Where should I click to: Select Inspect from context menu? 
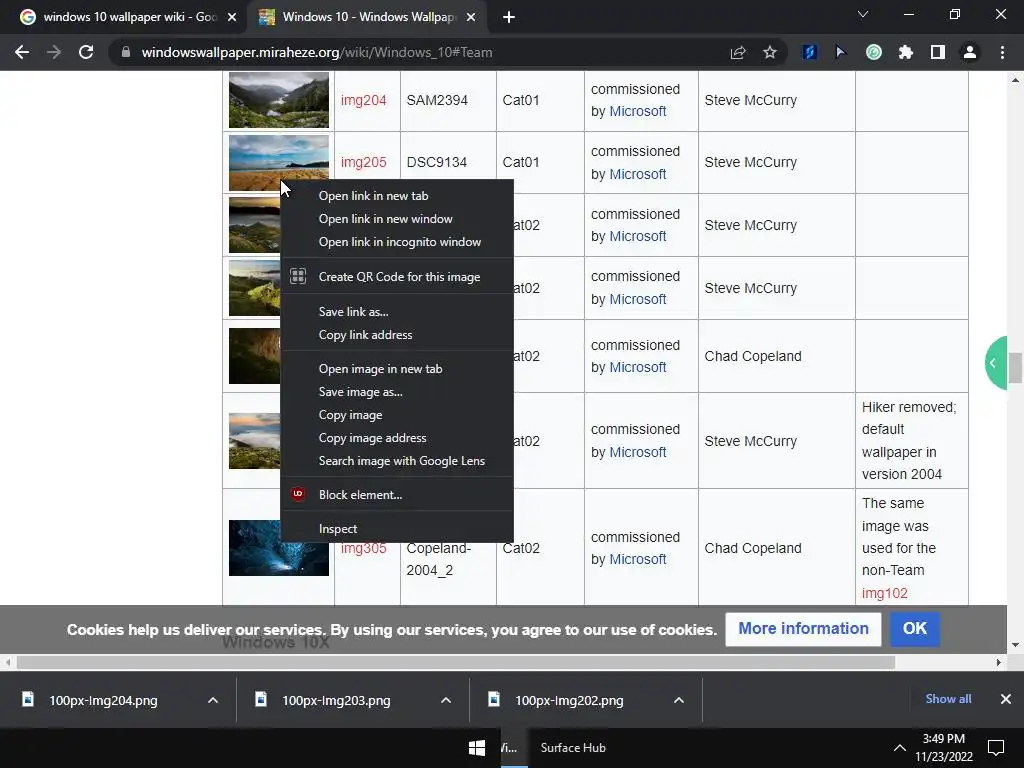pyautogui.click(x=396, y=529)
